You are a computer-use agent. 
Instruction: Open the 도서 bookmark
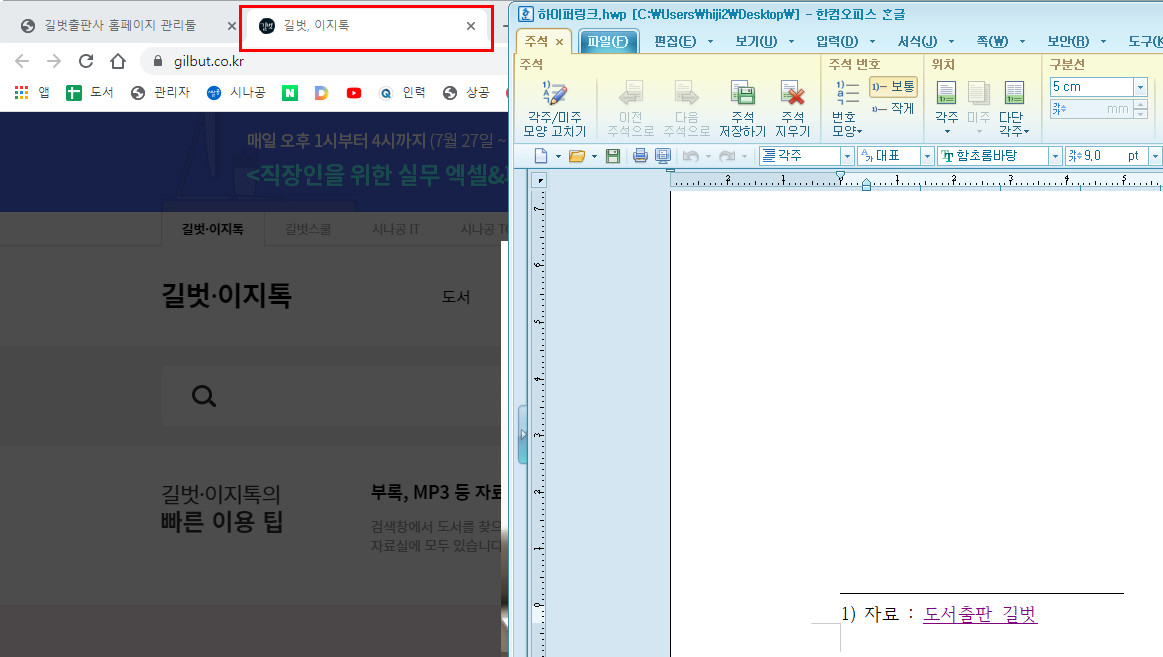tap(90, 93)
